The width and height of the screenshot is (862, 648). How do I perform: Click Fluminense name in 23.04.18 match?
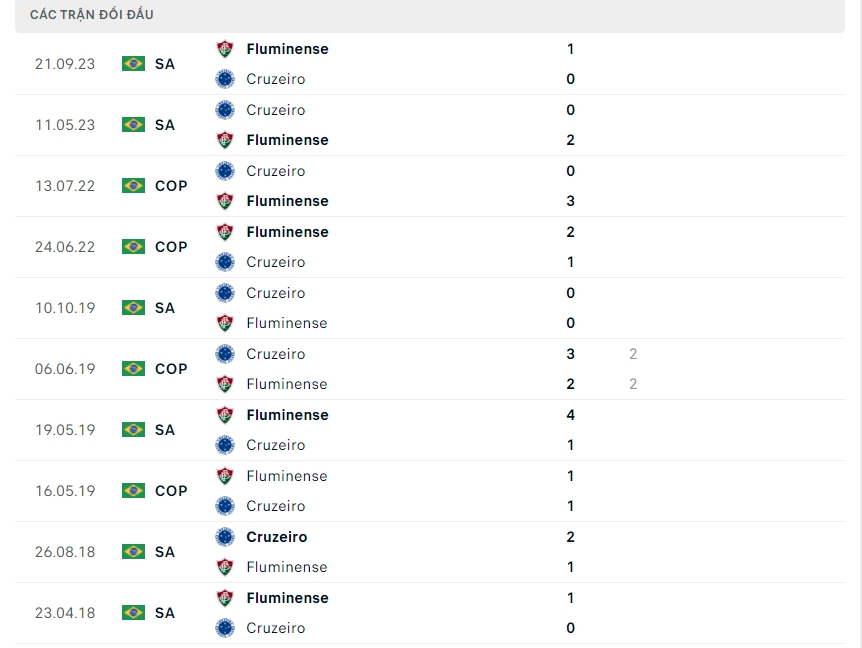(x=287, y=598)
